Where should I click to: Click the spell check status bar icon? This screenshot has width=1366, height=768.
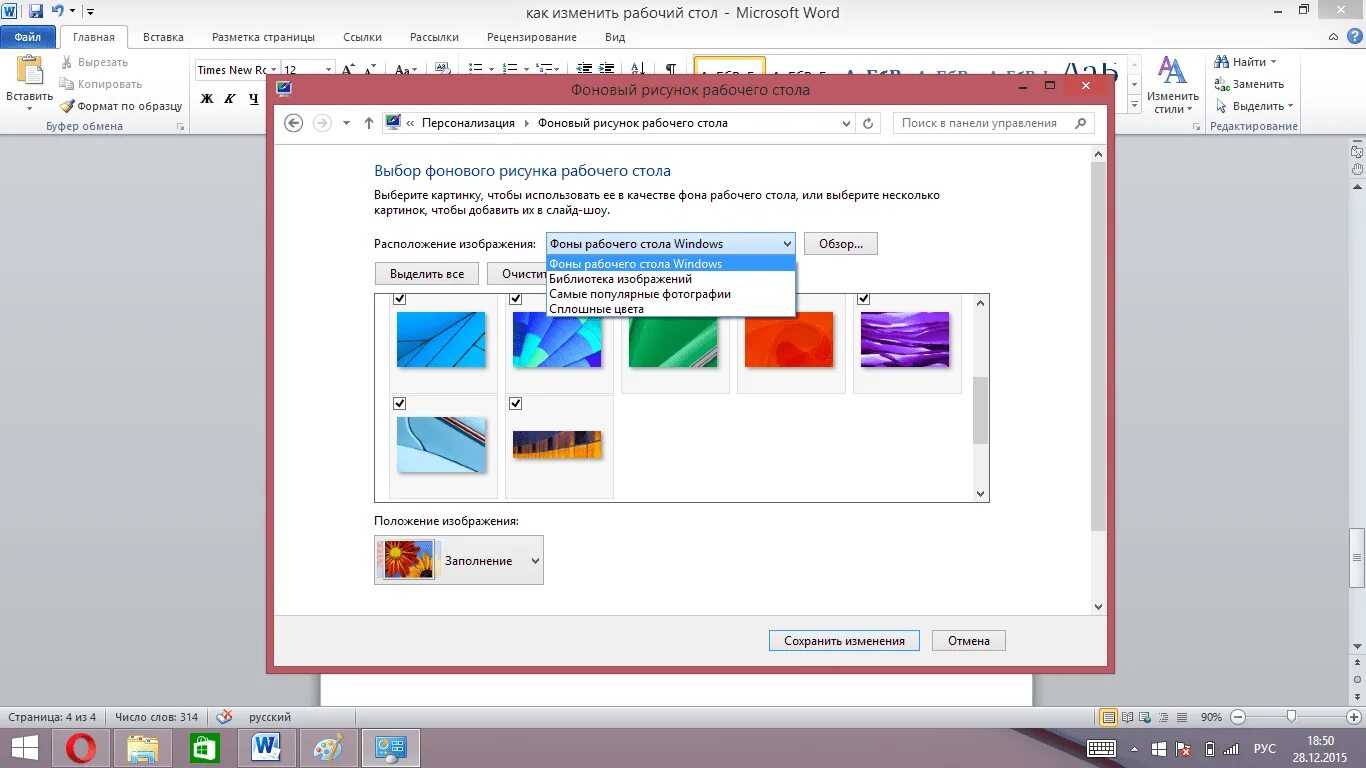(x=225, y=717)
